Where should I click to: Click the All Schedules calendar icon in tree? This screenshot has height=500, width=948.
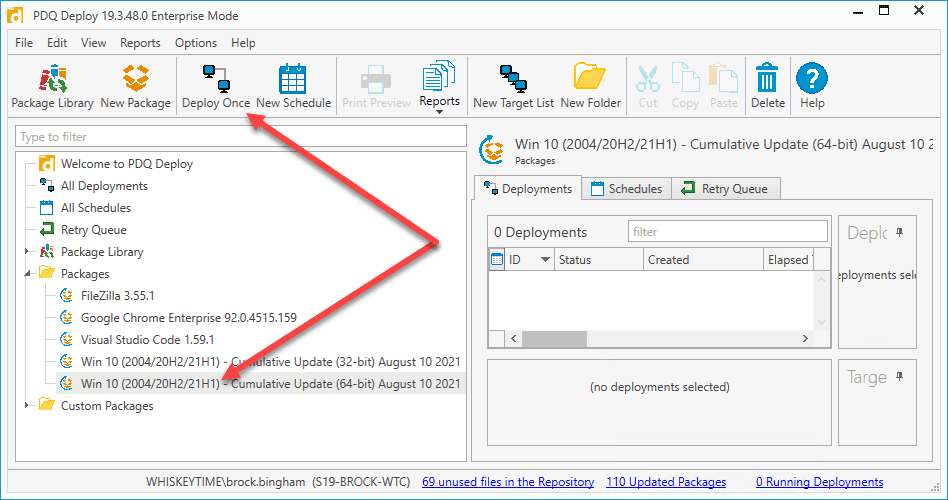coord(47,207)
